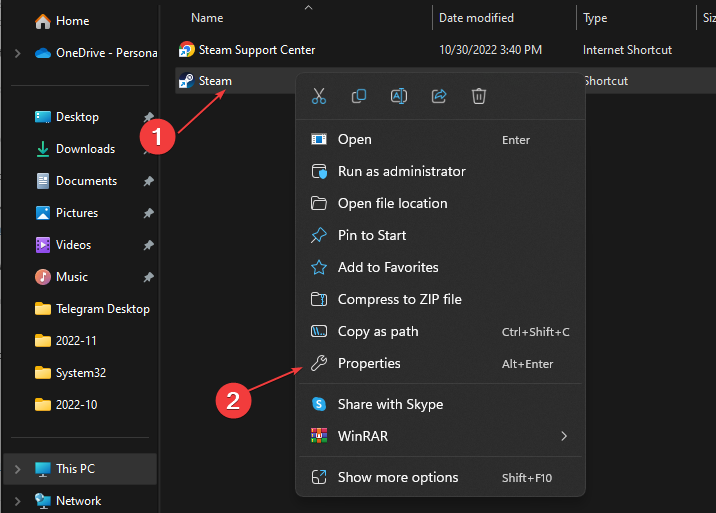Click the Pictures icon in sidebar
Image resolution: width=716 pixels, height=513 pixels.
tap(43, 213)
